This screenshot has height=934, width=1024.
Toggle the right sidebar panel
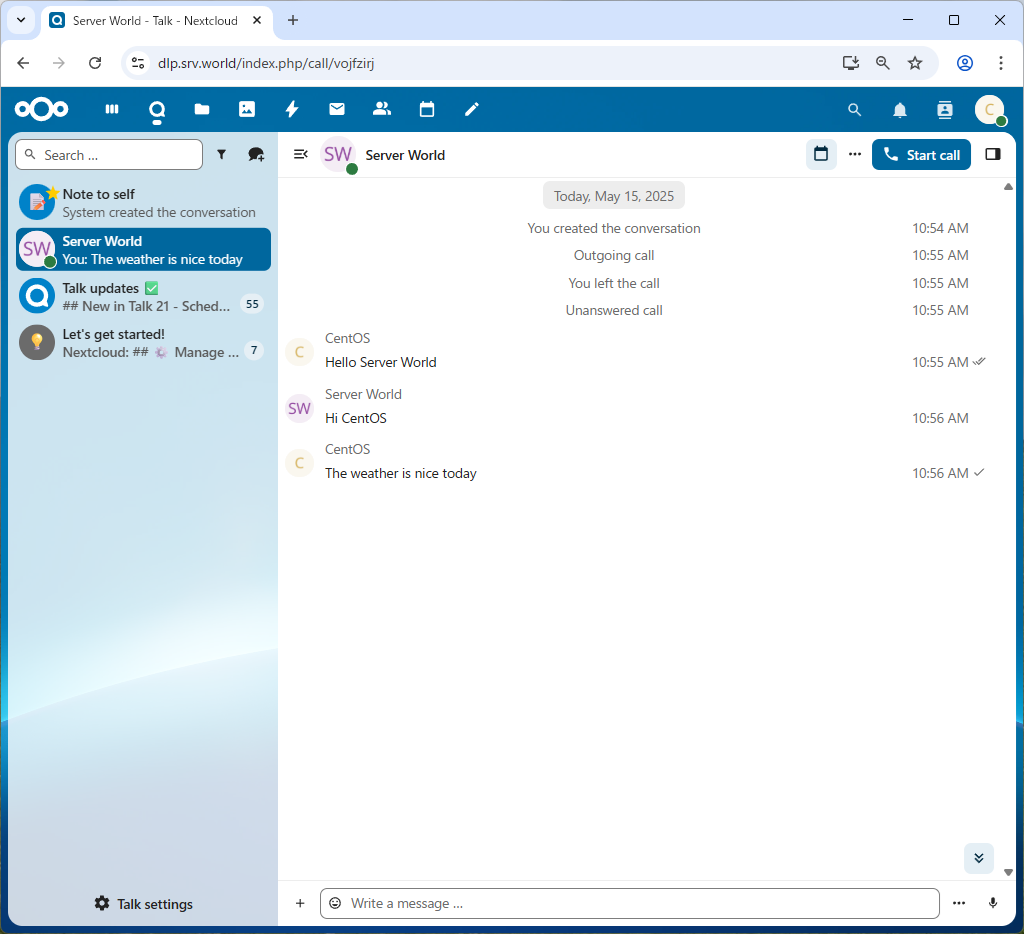coord(993,154)
